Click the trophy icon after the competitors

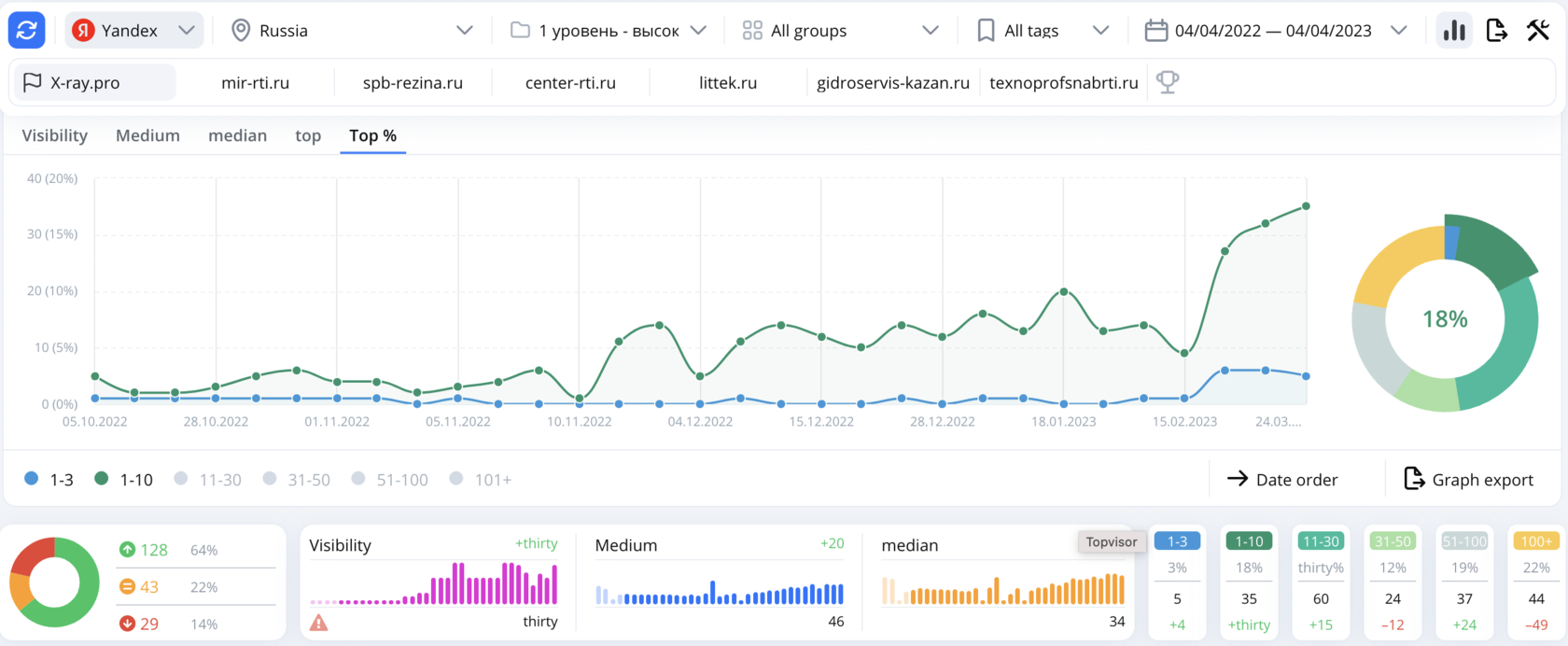[x=1168, y=82]
